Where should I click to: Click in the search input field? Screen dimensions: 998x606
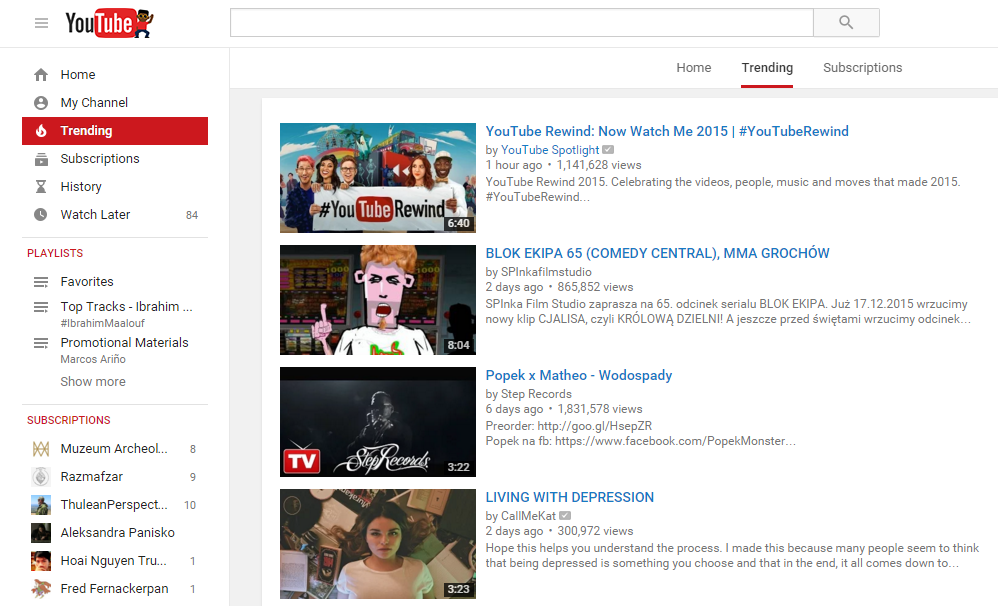coord(522,22)
